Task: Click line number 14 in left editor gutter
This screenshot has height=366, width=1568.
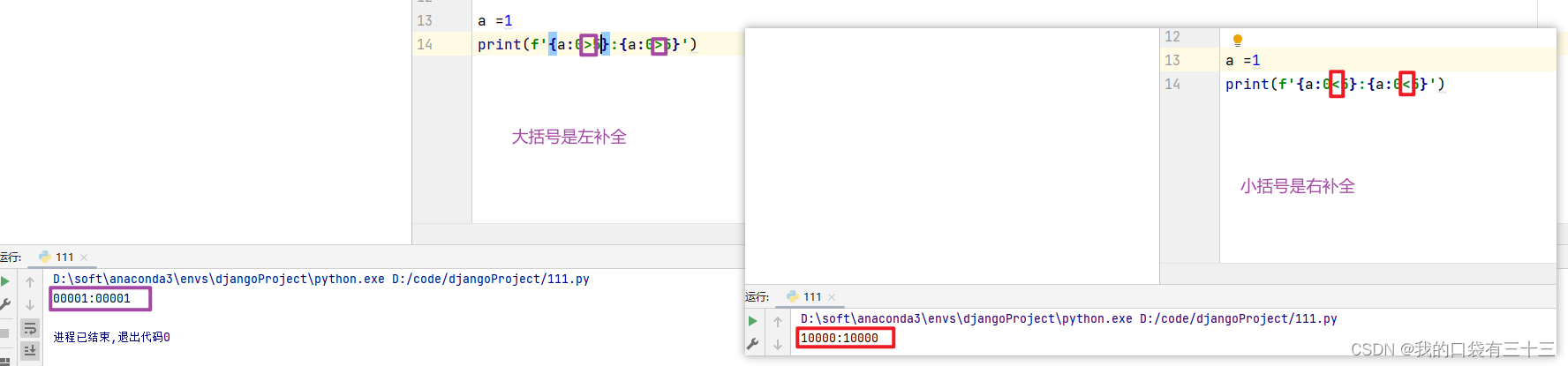Action: (425, 44)
